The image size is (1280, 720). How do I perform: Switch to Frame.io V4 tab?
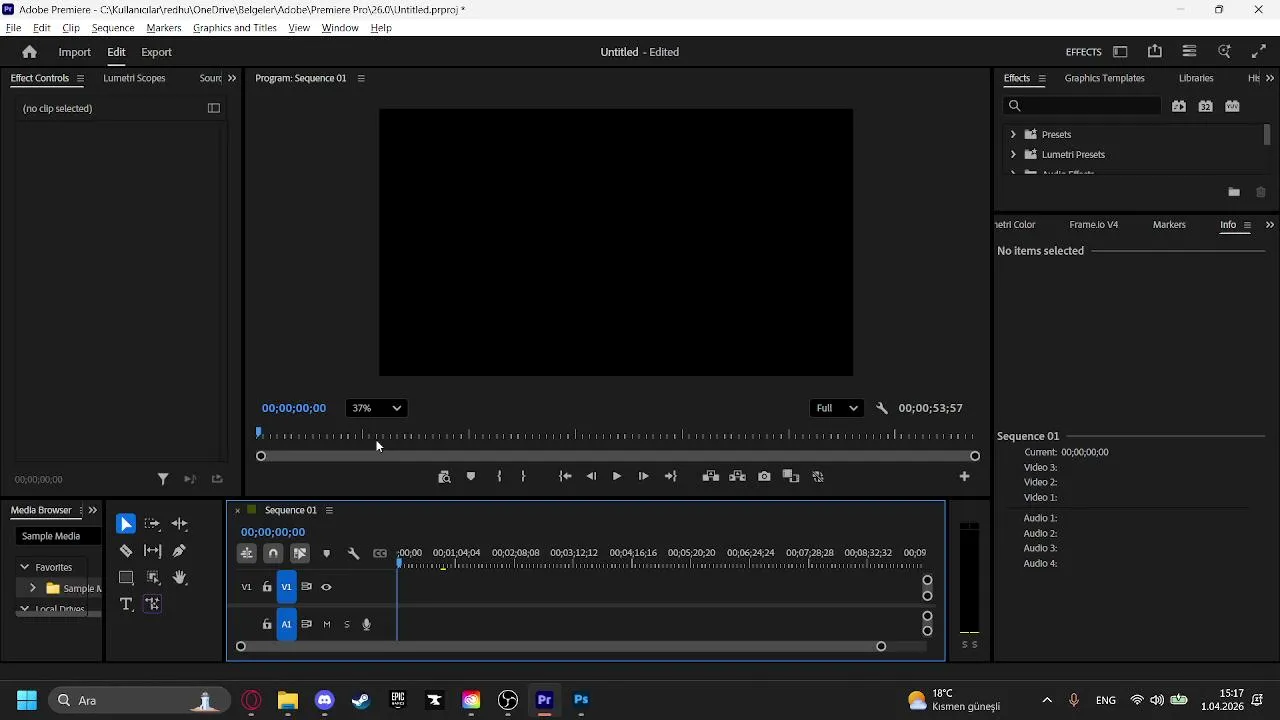[x=1094, y=225]
